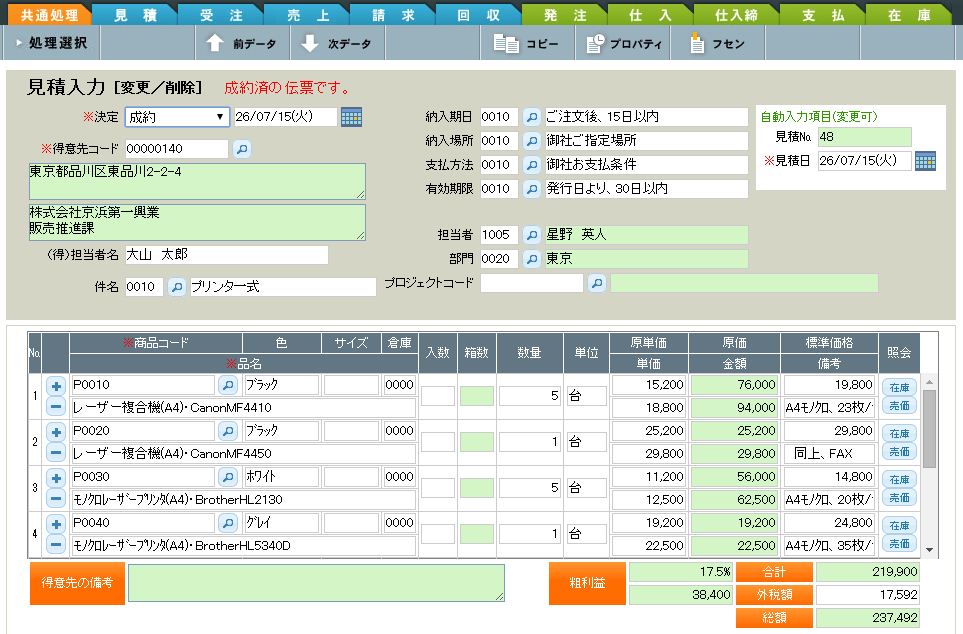This screenshot has height=634, width=963.
Task: Click quantity field of row P0010
Action: (529, 396)
